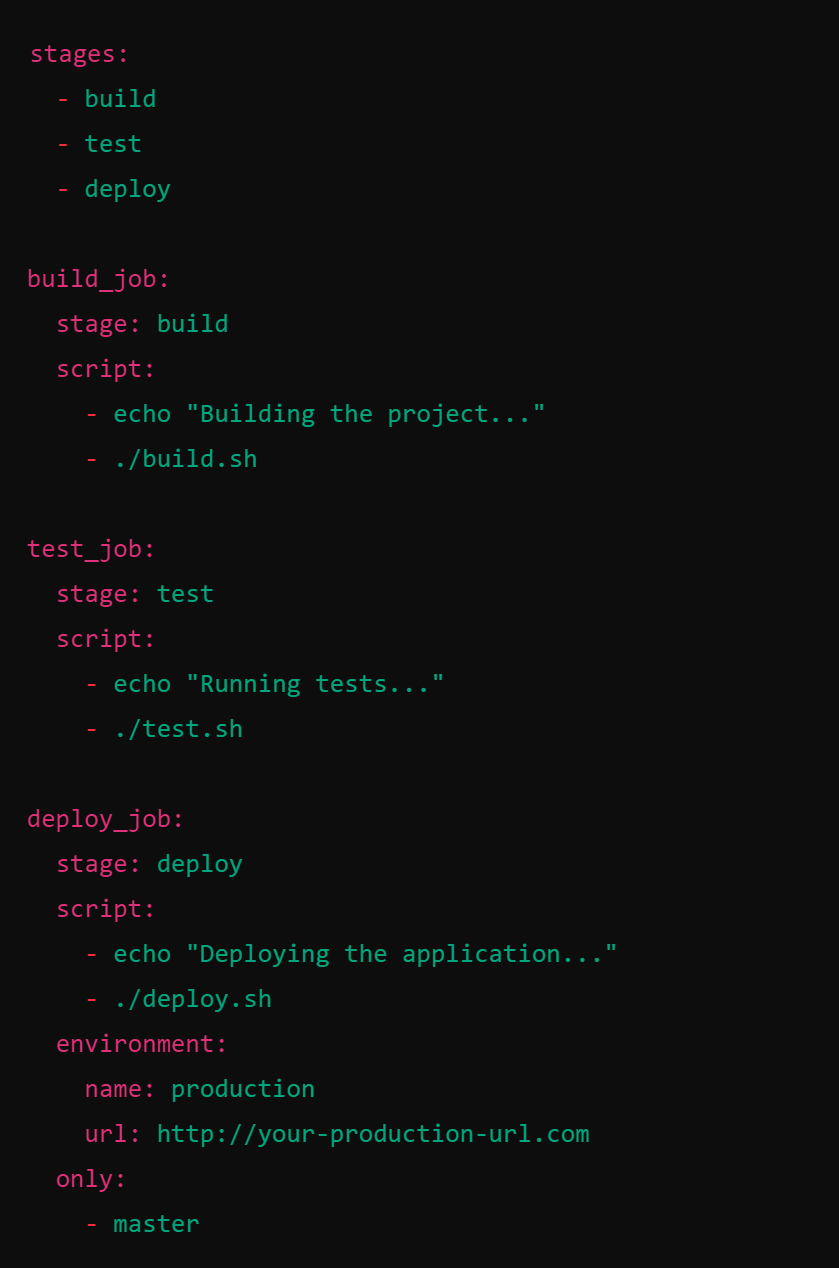Select the "build" entry in the stages list
The width and height of the screenshot is (839, 1268).
coord(120,99)
